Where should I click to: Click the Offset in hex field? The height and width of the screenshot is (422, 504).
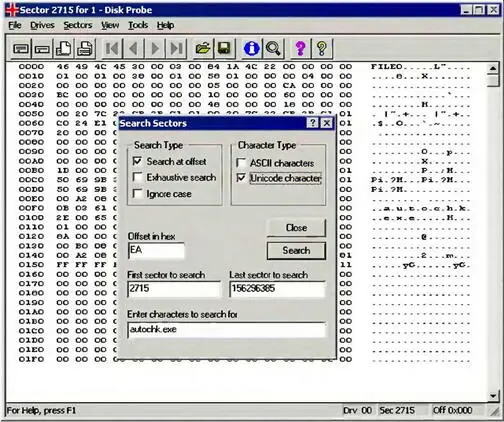[x=156, y=251]
